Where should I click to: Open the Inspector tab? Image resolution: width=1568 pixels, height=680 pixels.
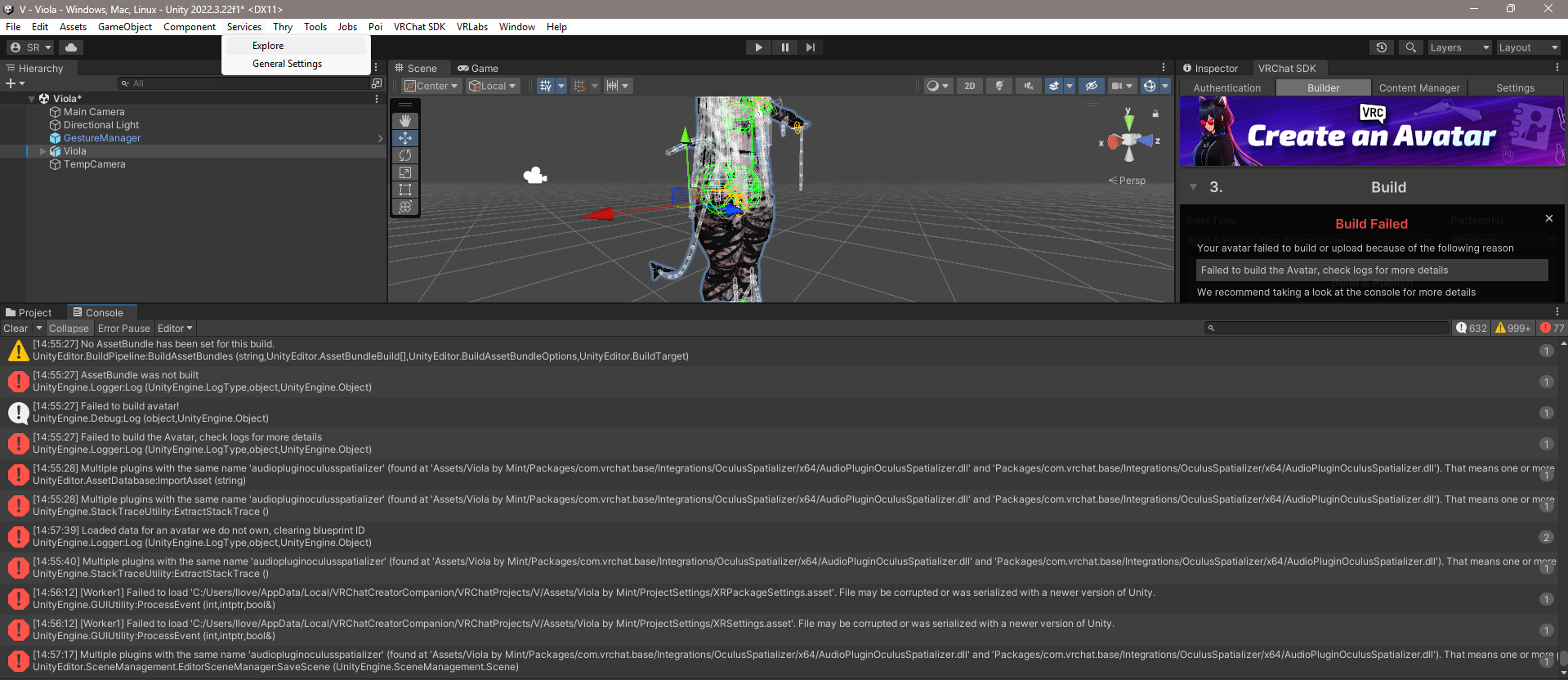click(1210, 69)
